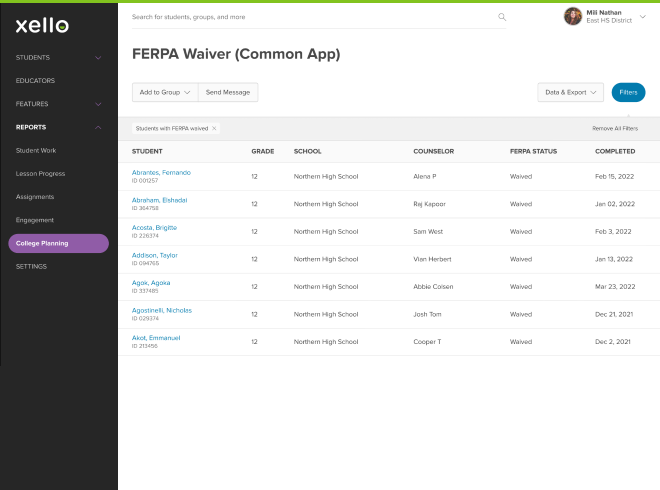The width and height of the screenshot is (660, 490).
Task: Click Mill Nathan's profile avatar
Action: coord(573,16)
